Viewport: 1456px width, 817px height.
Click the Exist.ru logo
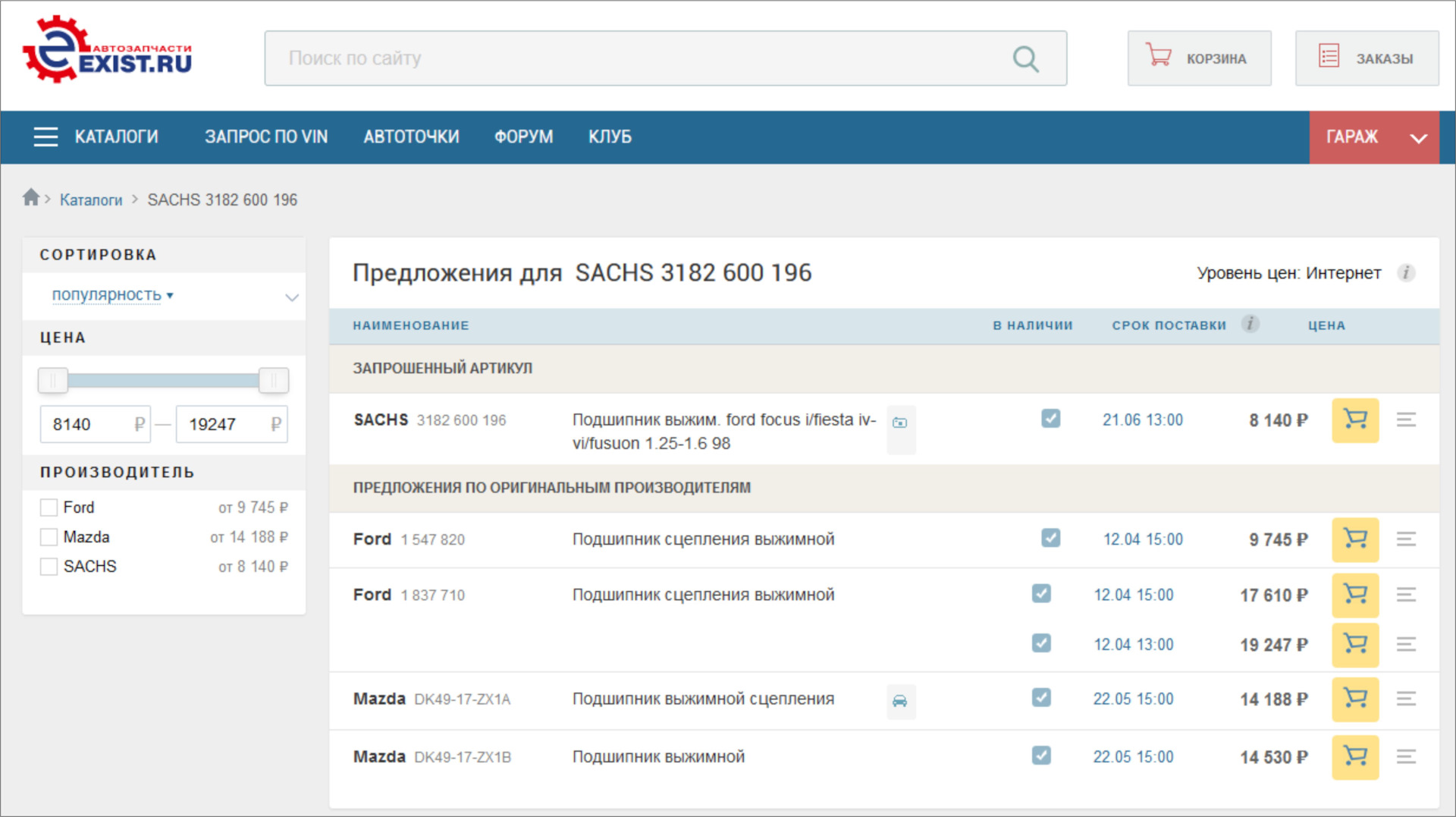click(108, 50)
